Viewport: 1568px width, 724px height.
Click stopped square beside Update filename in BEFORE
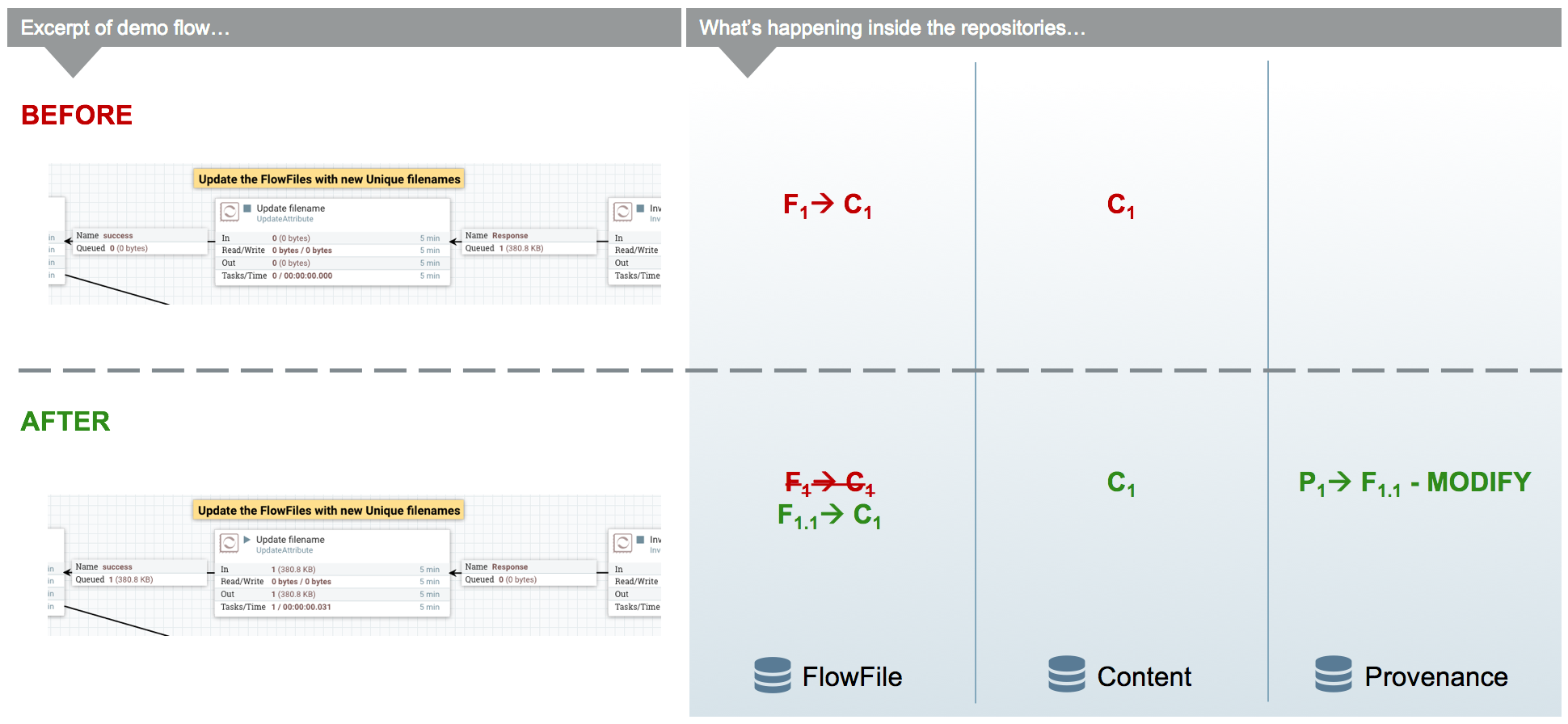(247, 208)
